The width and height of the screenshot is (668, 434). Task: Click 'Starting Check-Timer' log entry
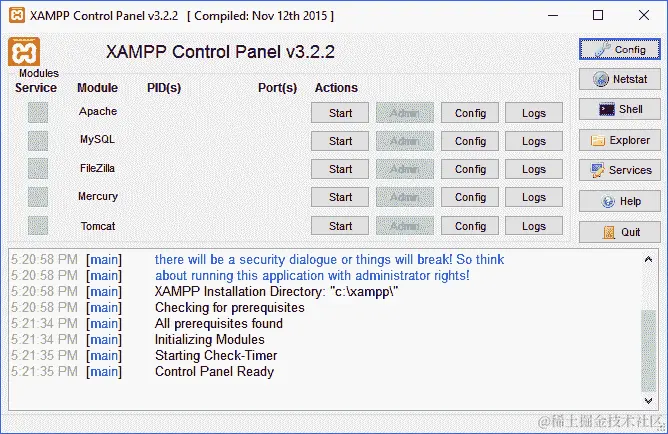click(216, 355)
